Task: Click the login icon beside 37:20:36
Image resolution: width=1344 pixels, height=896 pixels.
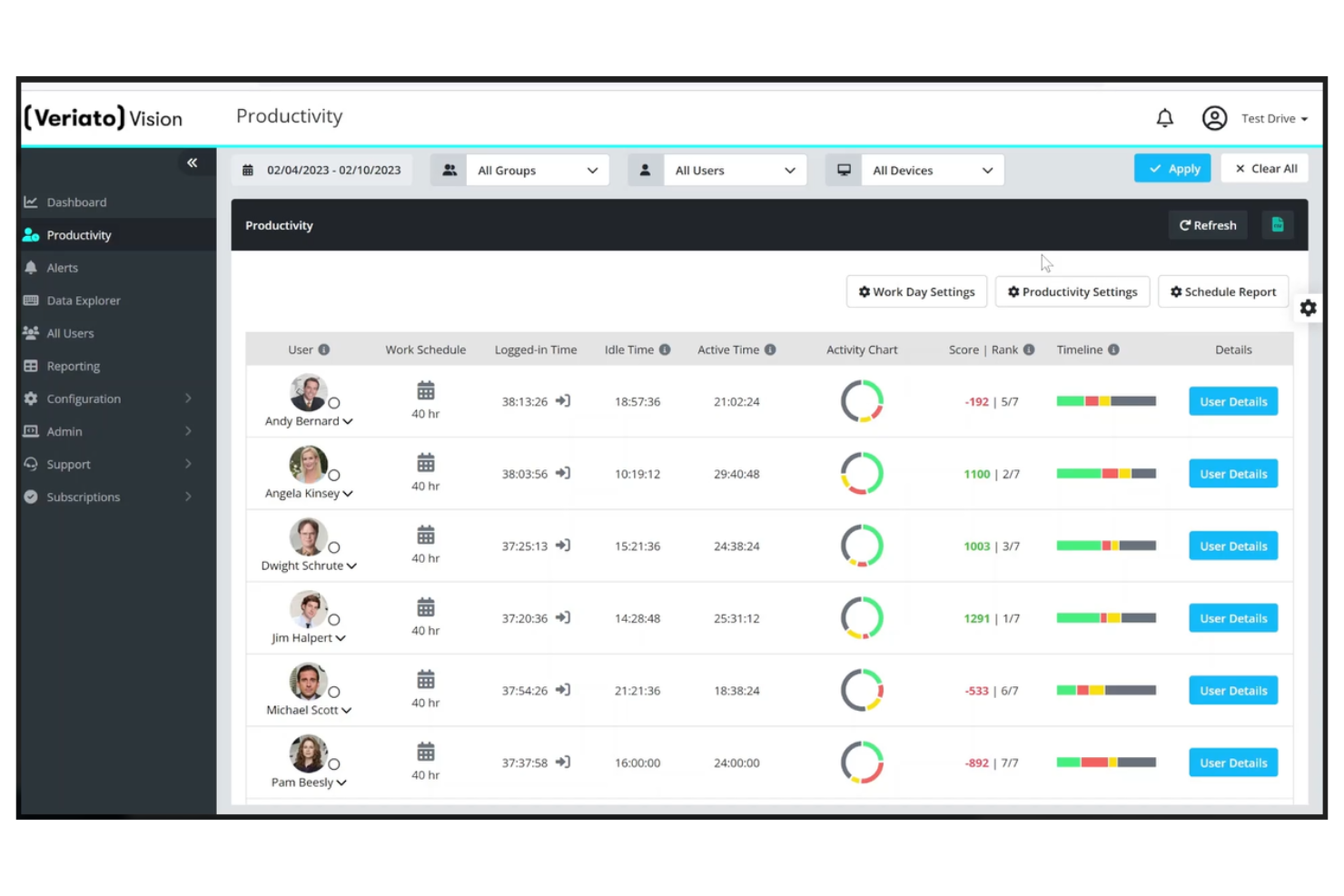Action: point(563,618)
